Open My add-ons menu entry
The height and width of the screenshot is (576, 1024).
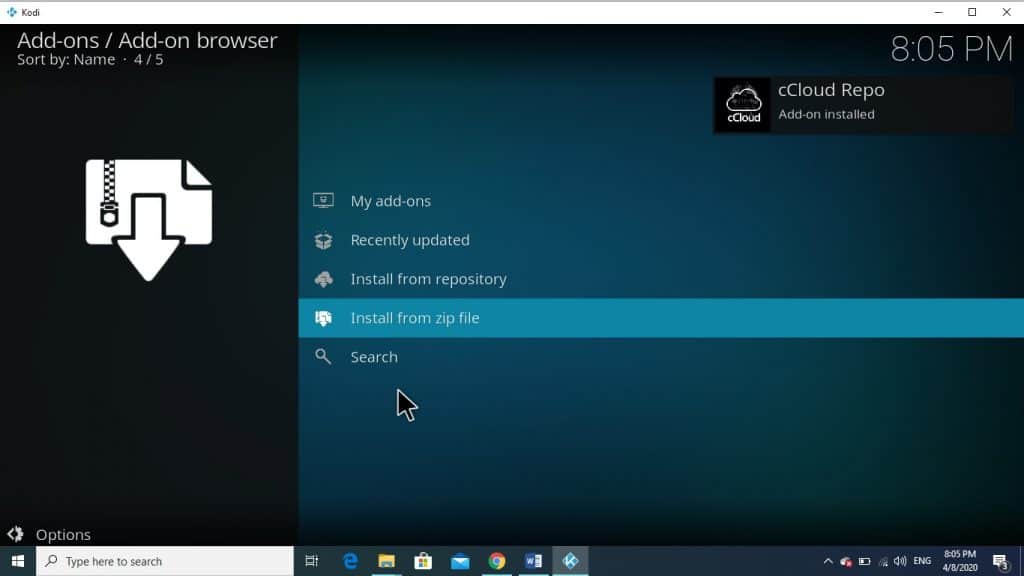(661, 200)
